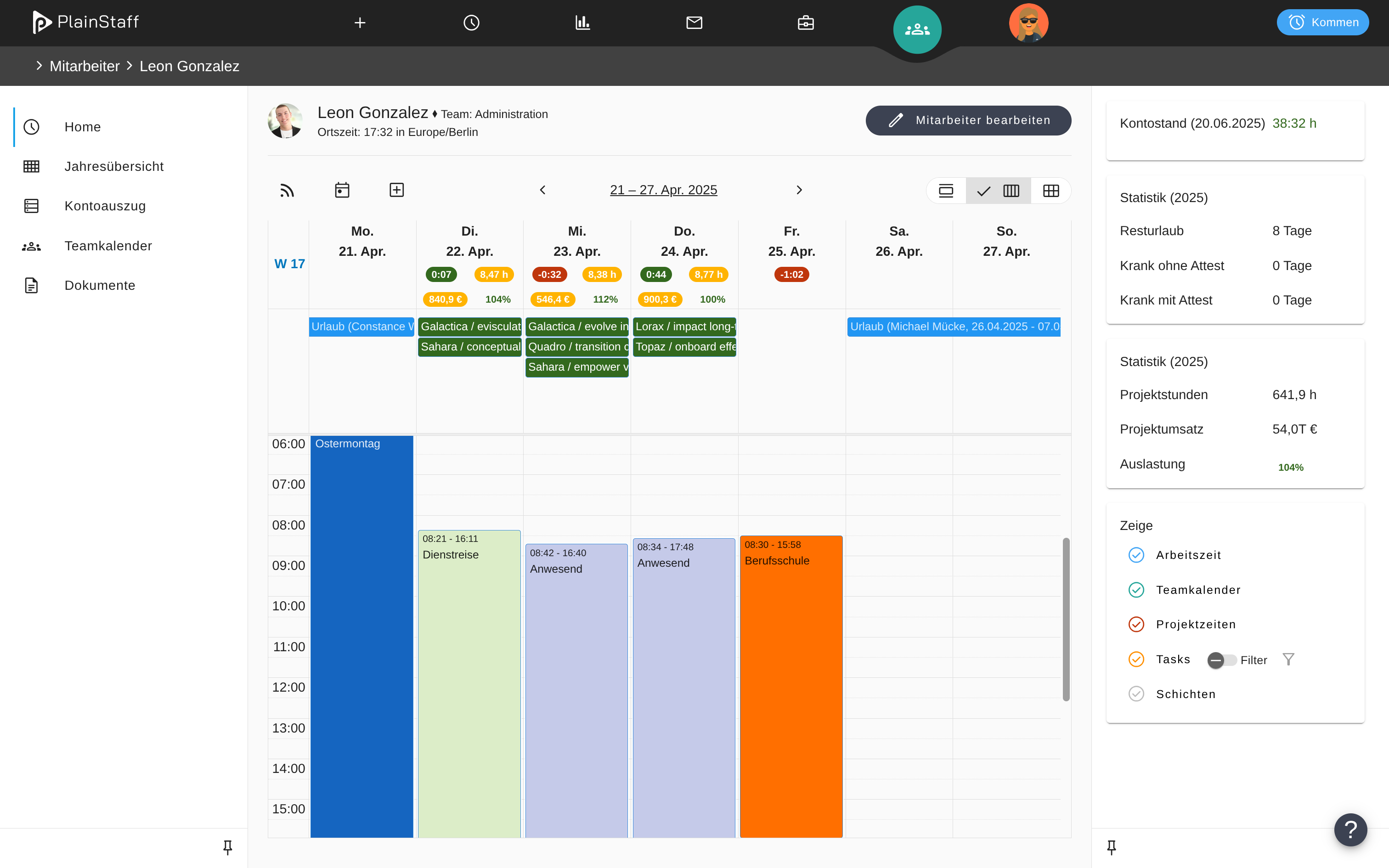The image size is (1389, 868).
Task: Click Mitarbeiter bearbeiten button
Action: click(968, 120)
